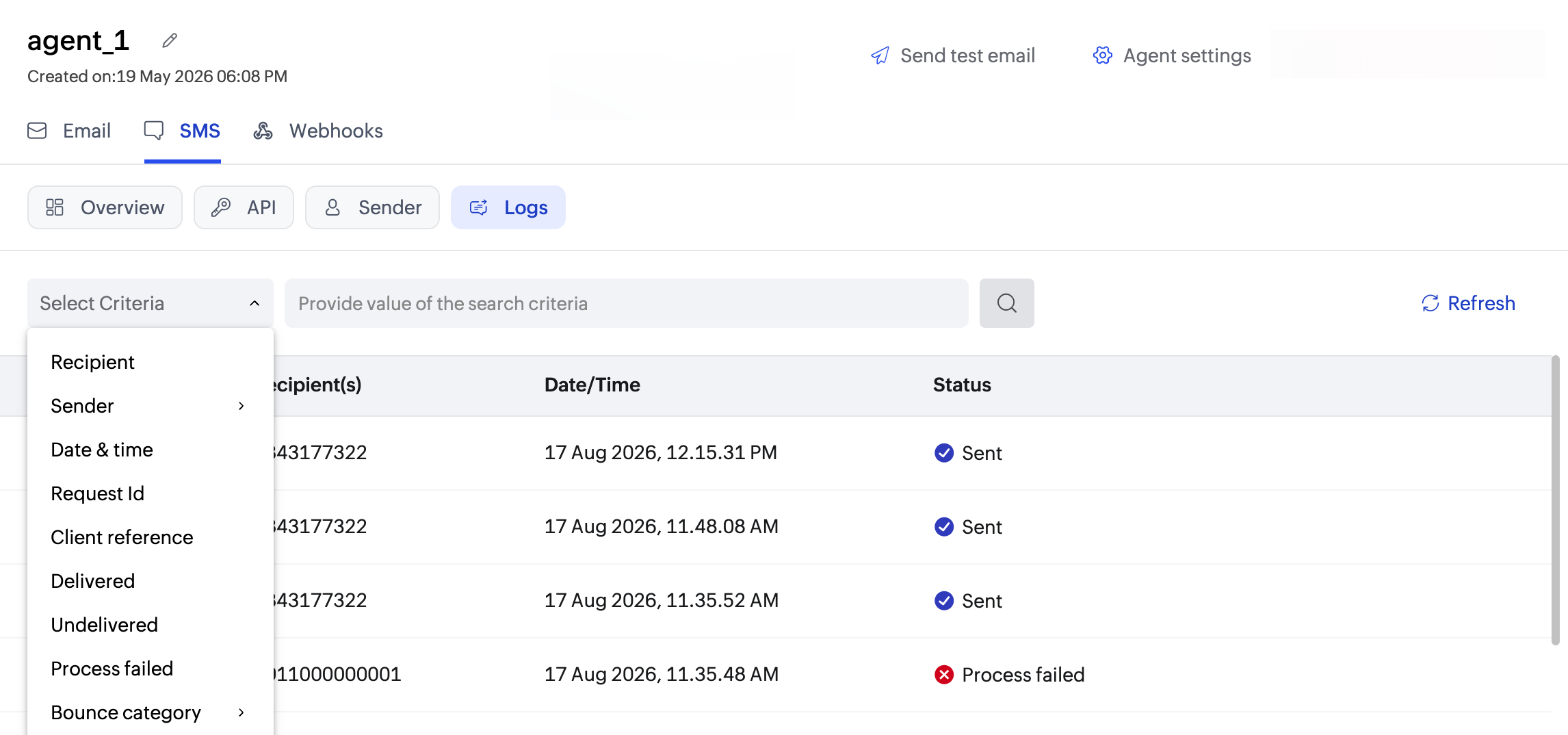Image resolution: width=1568 pixels, height=735 pixels.
Task: Expand the Bounce category submenu arrow
Action: point(241,712)
